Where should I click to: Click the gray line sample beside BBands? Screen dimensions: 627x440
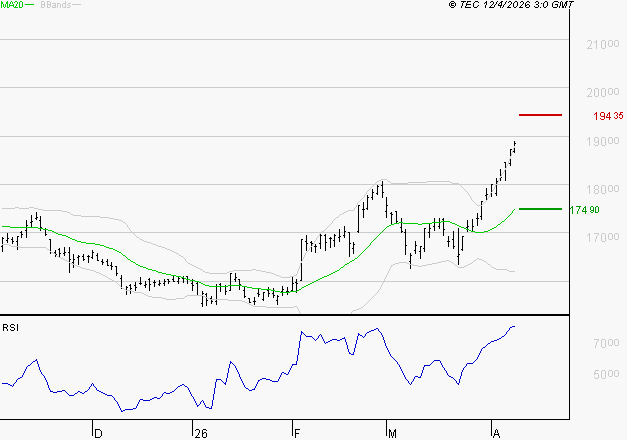point(77,5)
